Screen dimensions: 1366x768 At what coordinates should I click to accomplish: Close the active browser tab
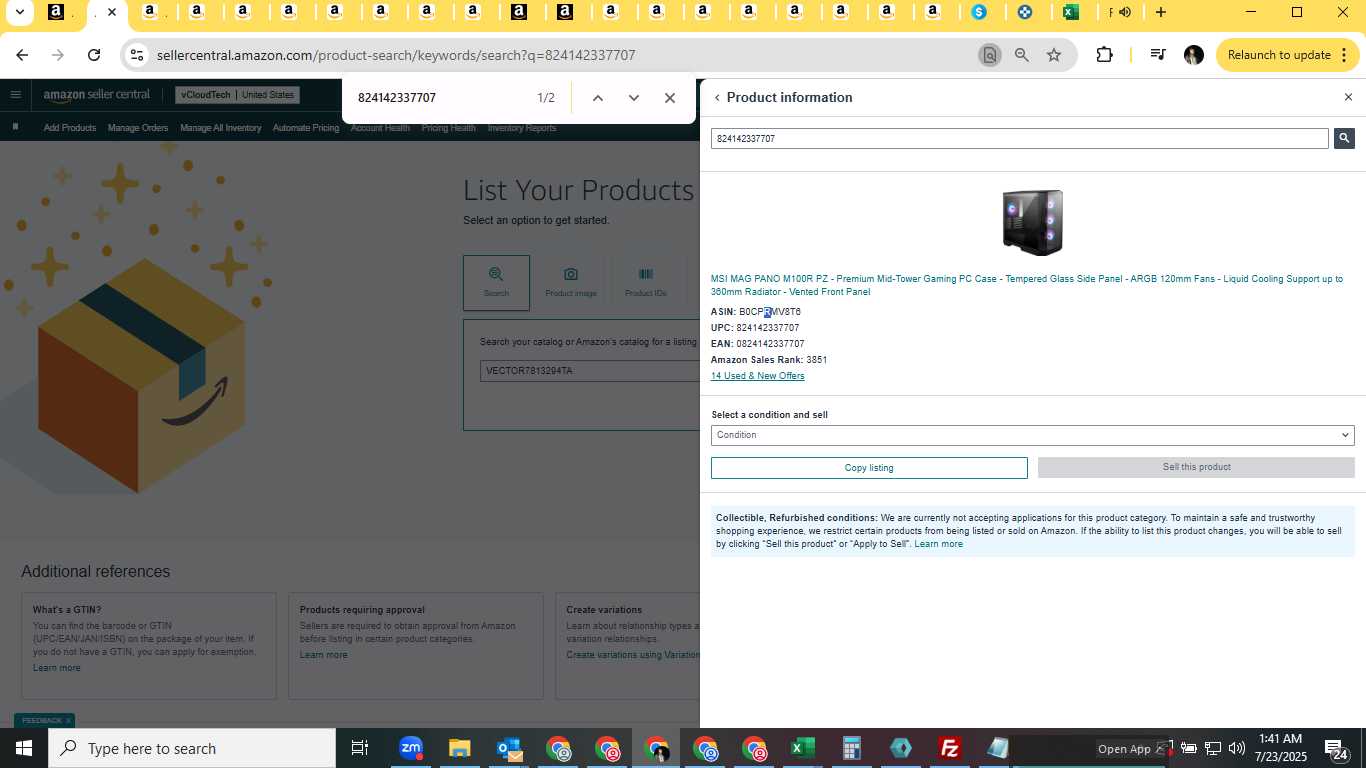pos(112,12)
